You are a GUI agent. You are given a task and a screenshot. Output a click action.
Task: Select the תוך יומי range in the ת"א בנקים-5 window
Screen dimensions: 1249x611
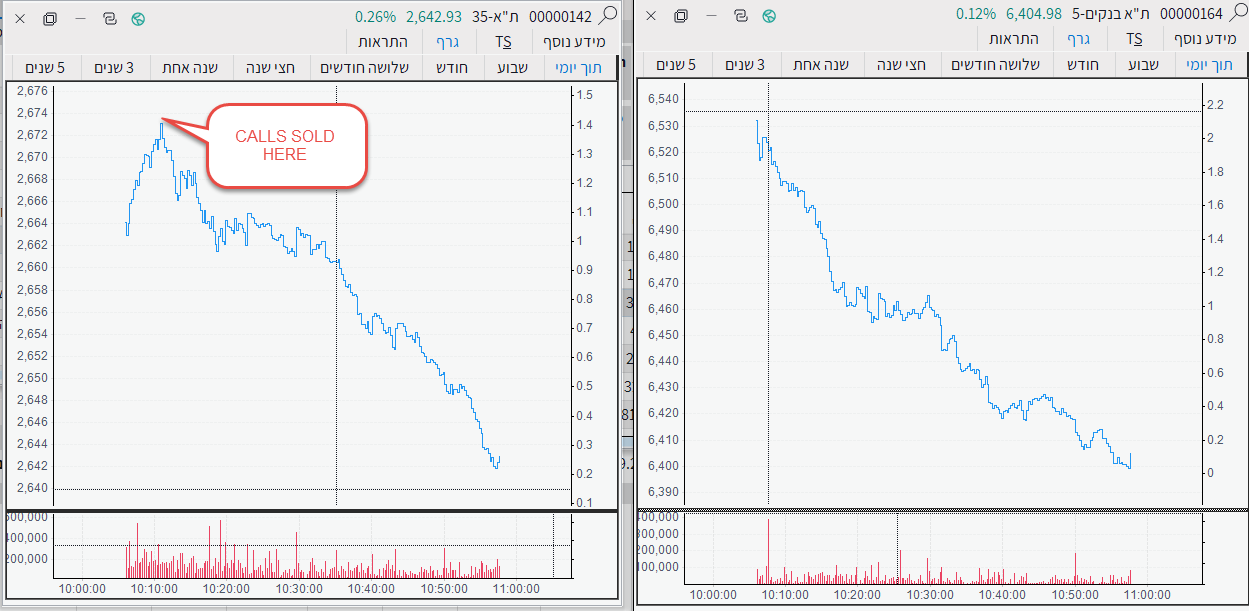point(1210,64)
